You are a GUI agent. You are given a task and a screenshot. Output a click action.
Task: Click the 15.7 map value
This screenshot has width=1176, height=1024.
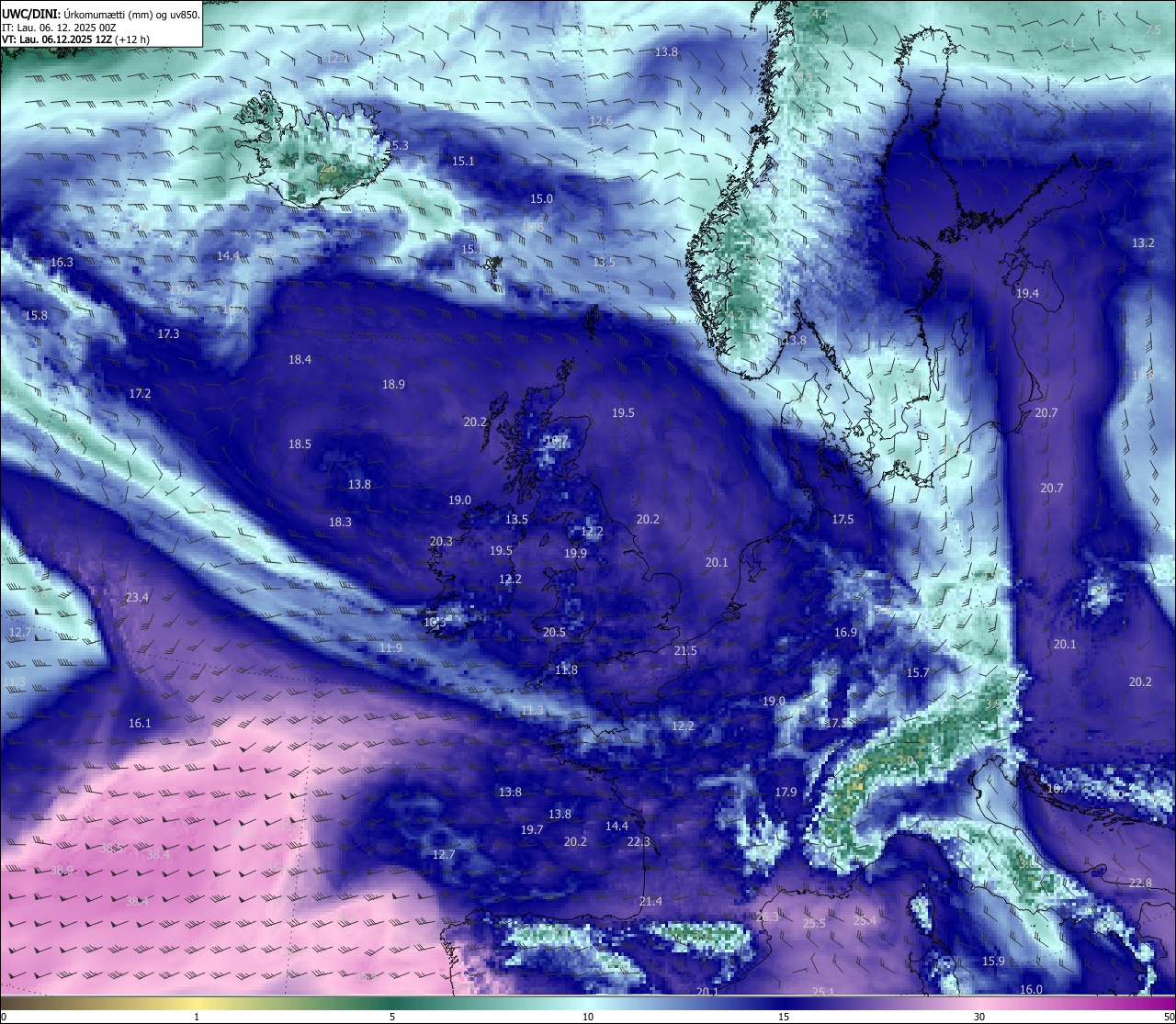pyautogui.click(x=918, y=672)
